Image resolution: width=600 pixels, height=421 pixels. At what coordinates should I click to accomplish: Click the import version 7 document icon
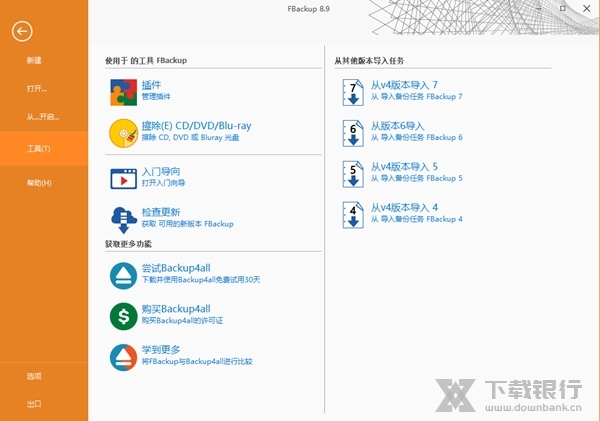point(353,92)
